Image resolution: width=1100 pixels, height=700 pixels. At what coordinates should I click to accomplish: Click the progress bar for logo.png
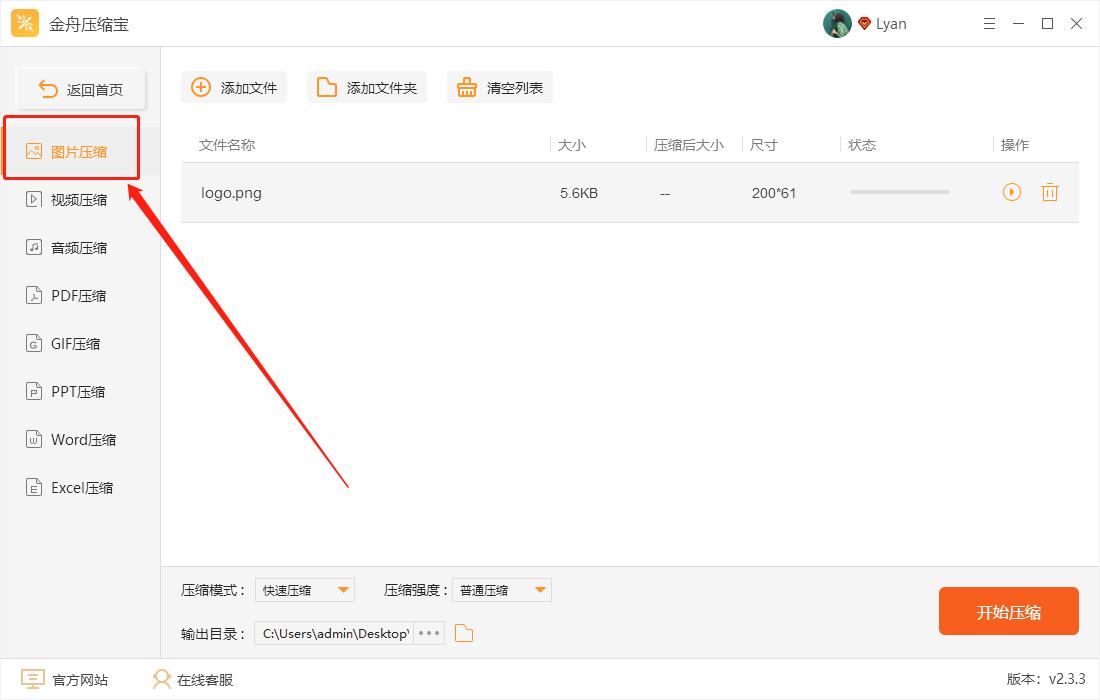point(898,192)
